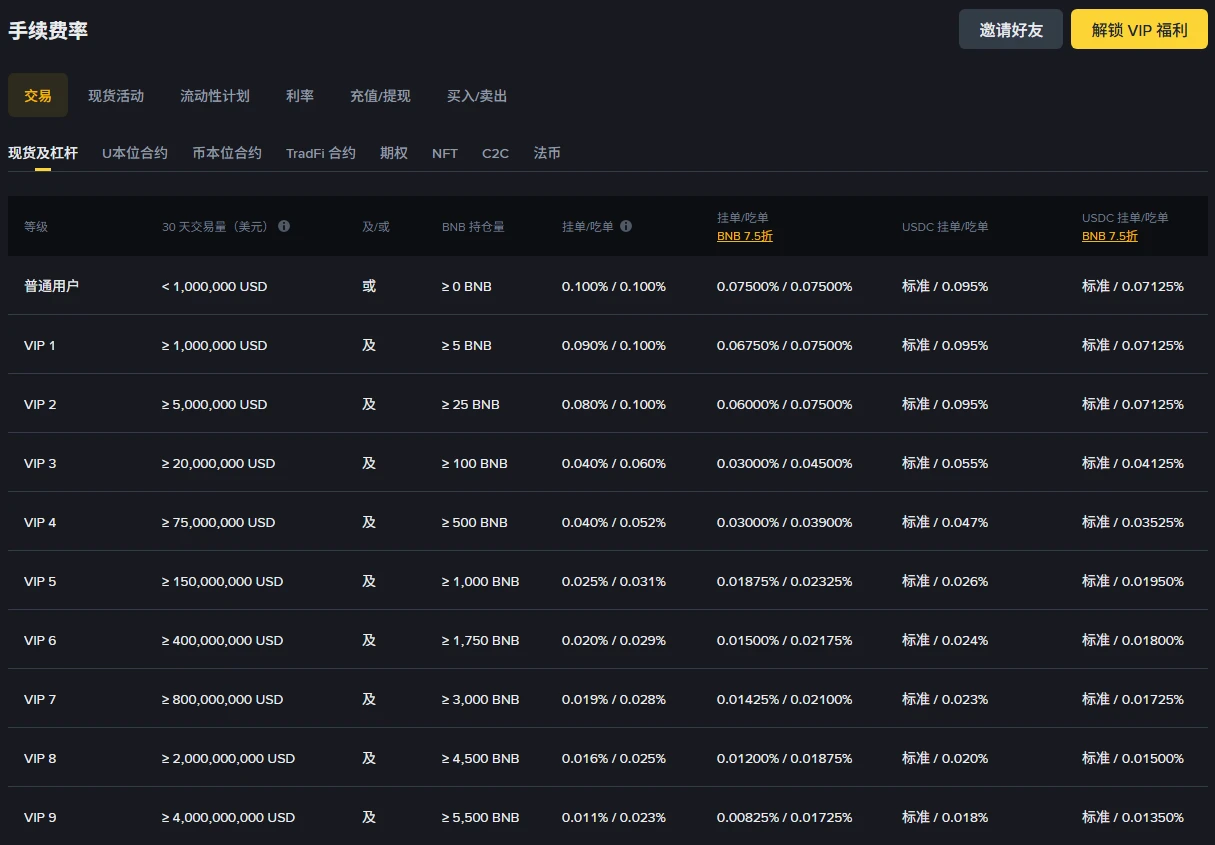1215x845 pixels.
Task: Click the 邀请好友 button
Action: pos(1011,30)
